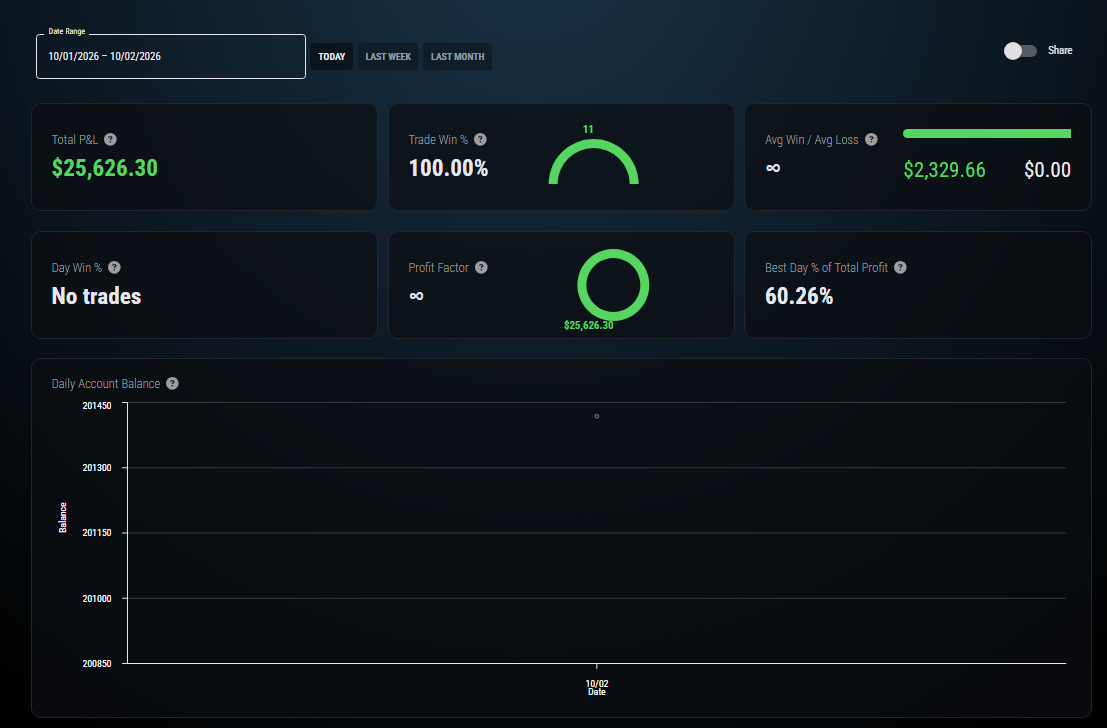The height and width of the screenshot is (728, 1107).
Task: Click the Date Range input field
Action: 171,56
